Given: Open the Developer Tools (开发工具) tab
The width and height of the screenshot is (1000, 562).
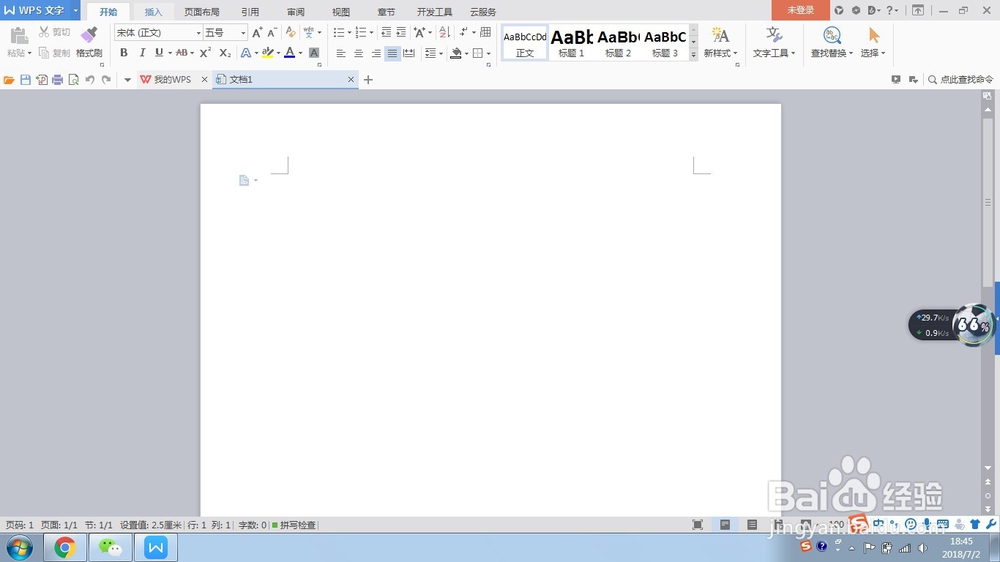Looking at the screenshot, I should click(434, 11).
